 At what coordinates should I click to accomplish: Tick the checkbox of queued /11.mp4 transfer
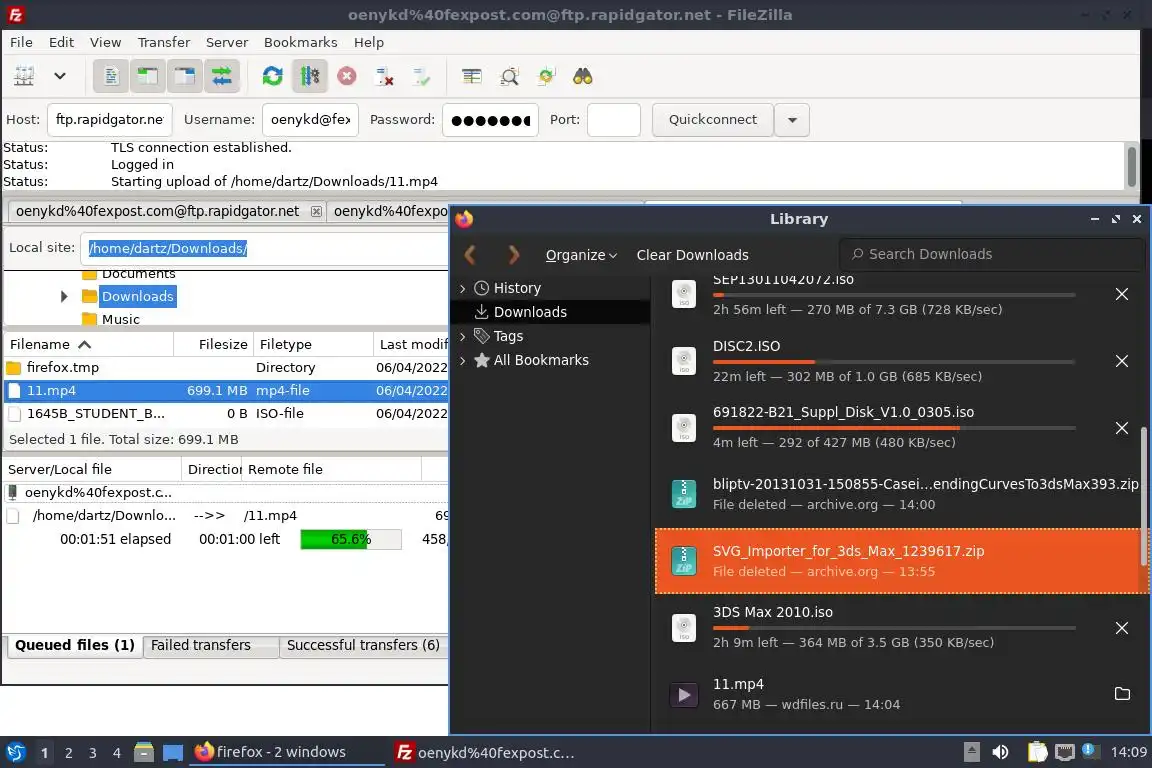point(13,516)
